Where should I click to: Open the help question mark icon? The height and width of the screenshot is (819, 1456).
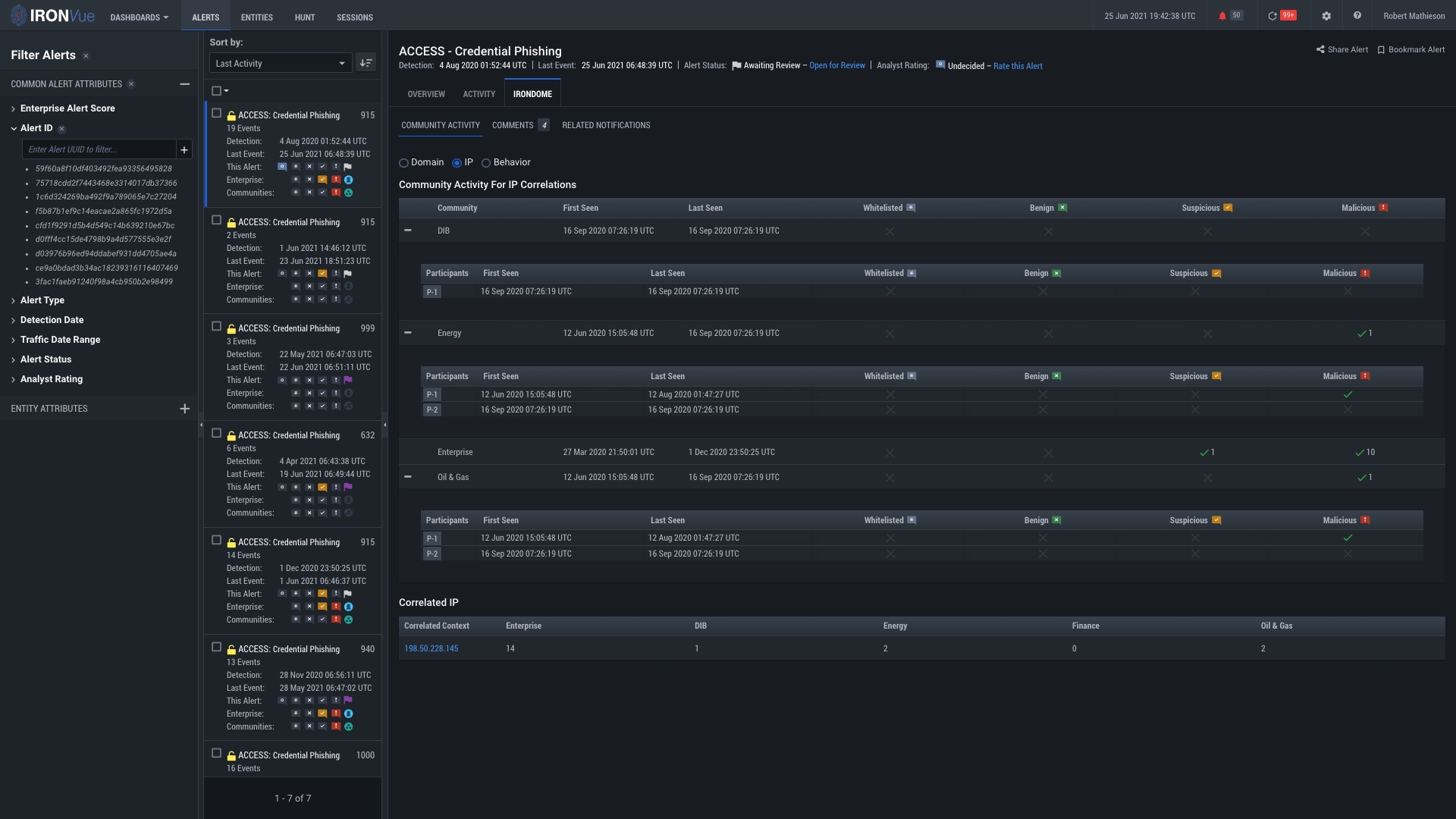[1357, 16]
